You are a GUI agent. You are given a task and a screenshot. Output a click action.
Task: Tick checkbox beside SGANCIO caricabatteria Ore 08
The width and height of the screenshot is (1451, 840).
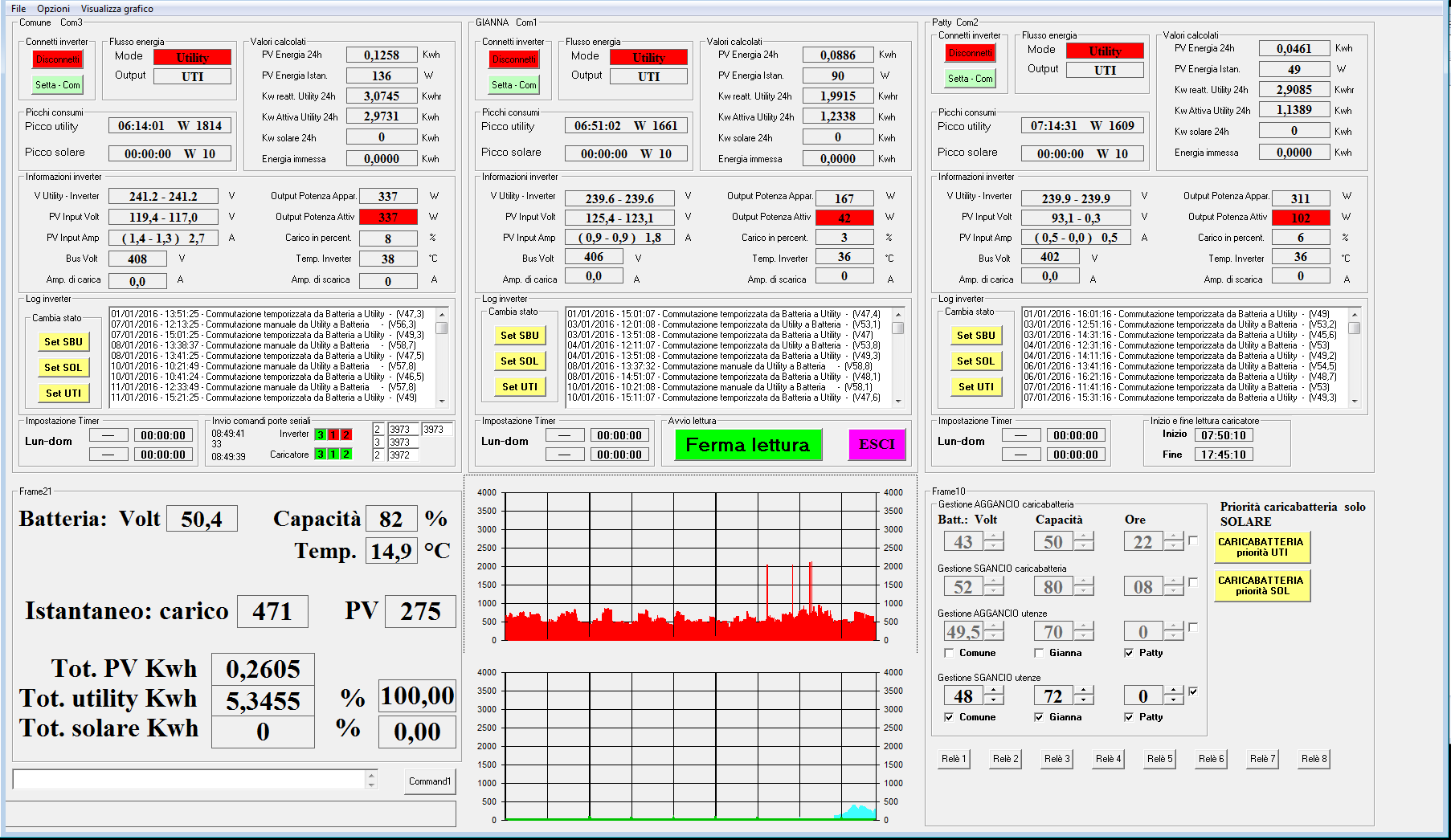(x=1193, y=582)
